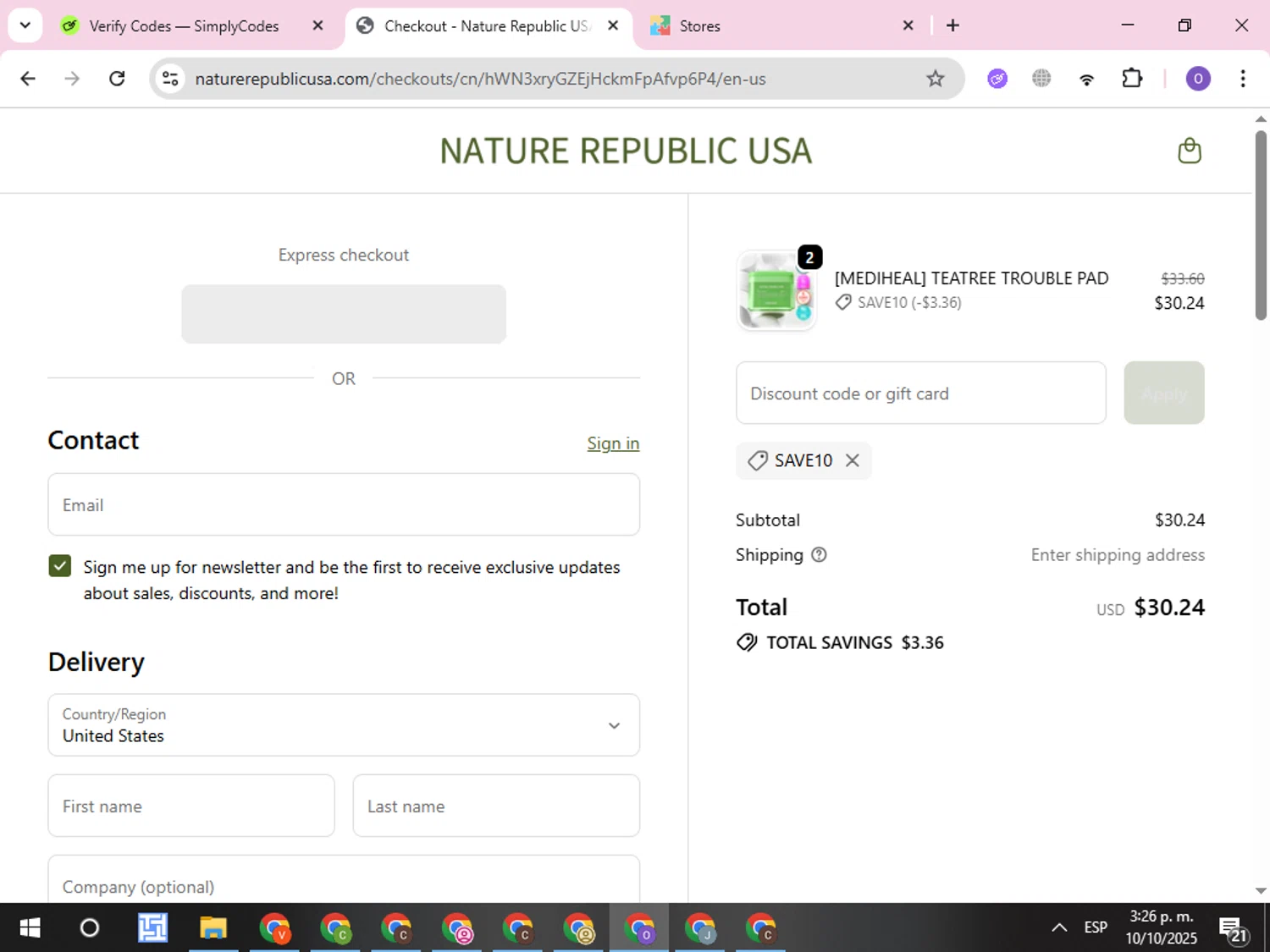This screenshot has width=1270, height=952.
Task: Click the NATURE REPUBLIC USA logo
Action: [626, 151]
